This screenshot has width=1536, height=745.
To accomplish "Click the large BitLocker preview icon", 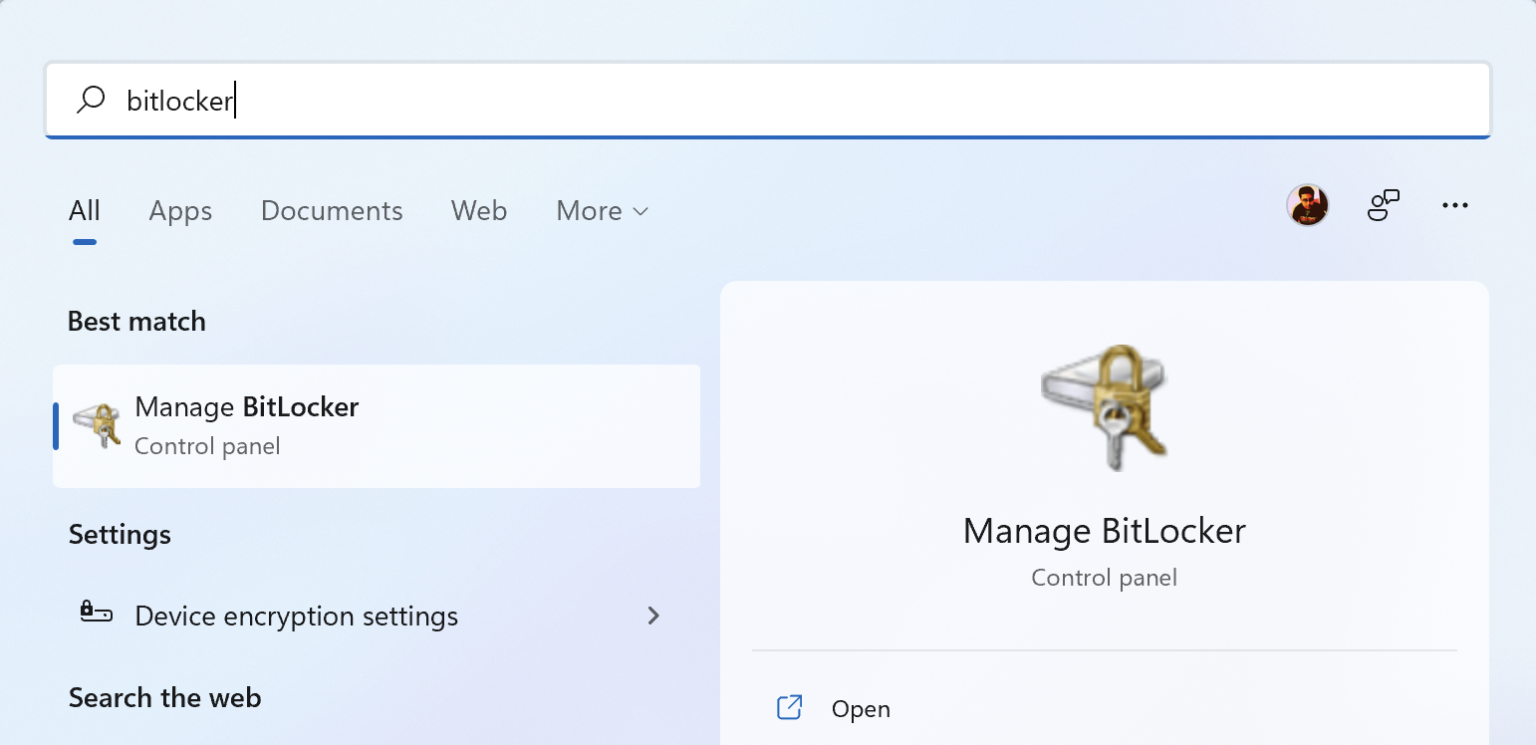I will tap(1104, 406).
